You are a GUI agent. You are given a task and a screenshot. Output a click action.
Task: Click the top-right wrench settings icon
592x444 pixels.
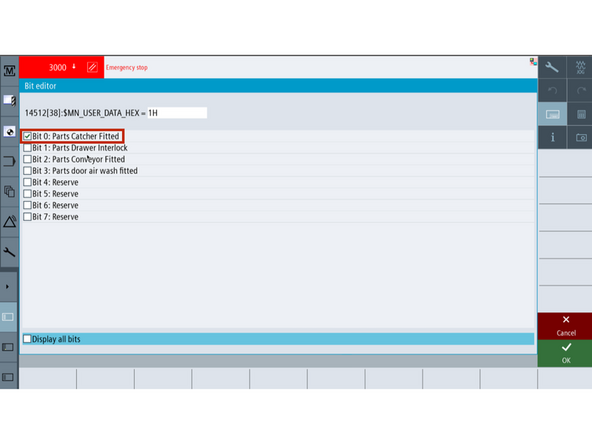552,68
